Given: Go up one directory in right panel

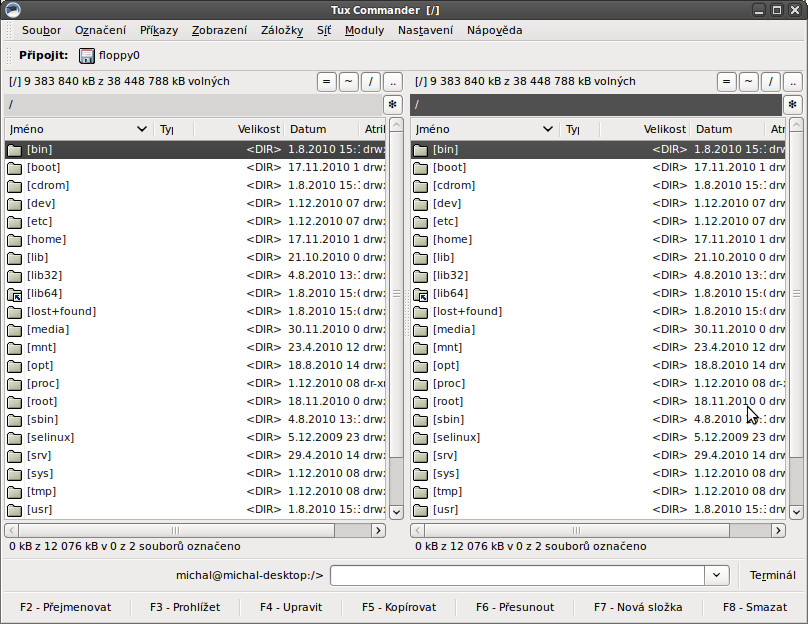Looking at the screenshot, I should [x=793, y=81].
